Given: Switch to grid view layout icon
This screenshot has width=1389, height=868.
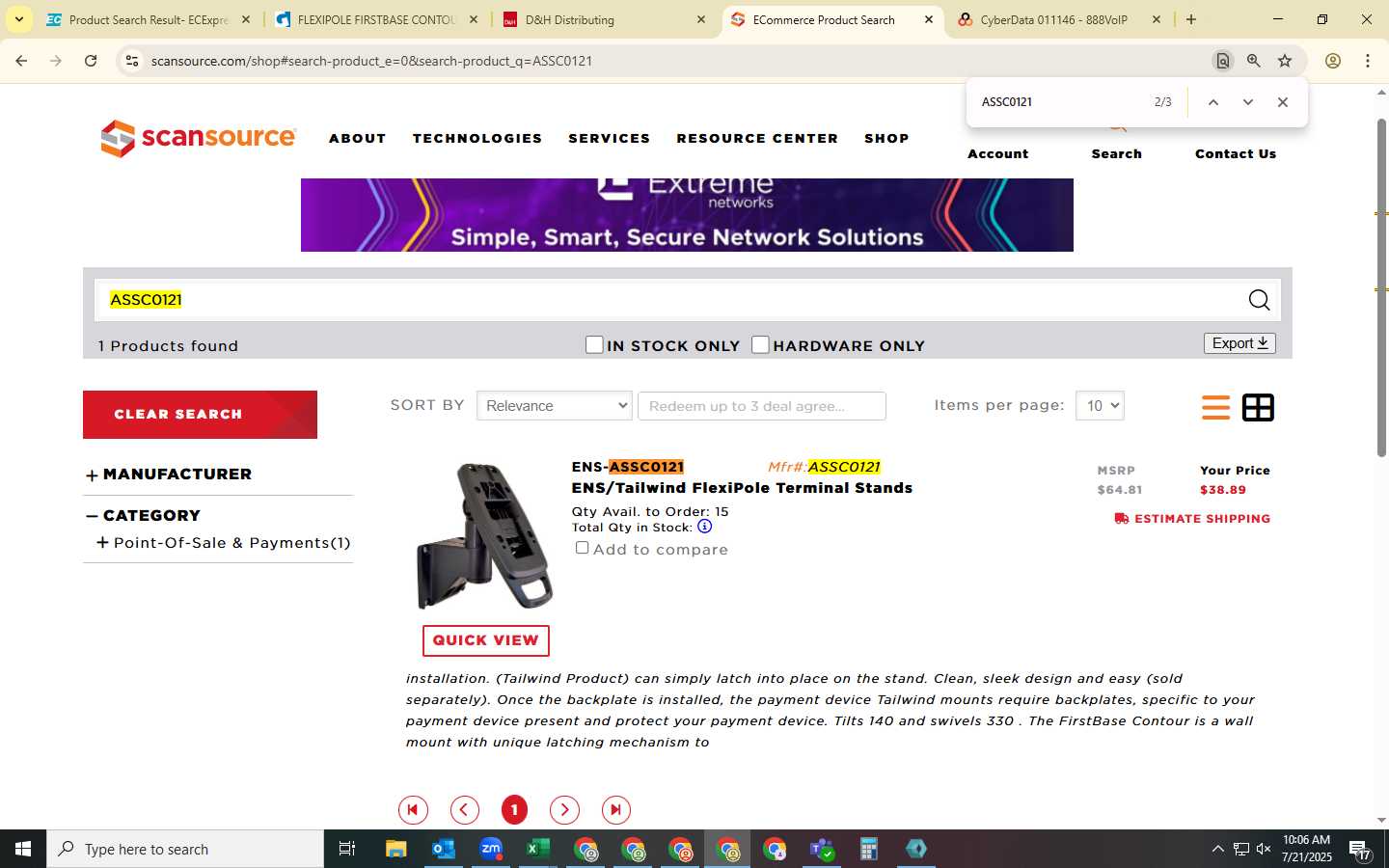Looking at the screenshot, I should [1258, 407].
